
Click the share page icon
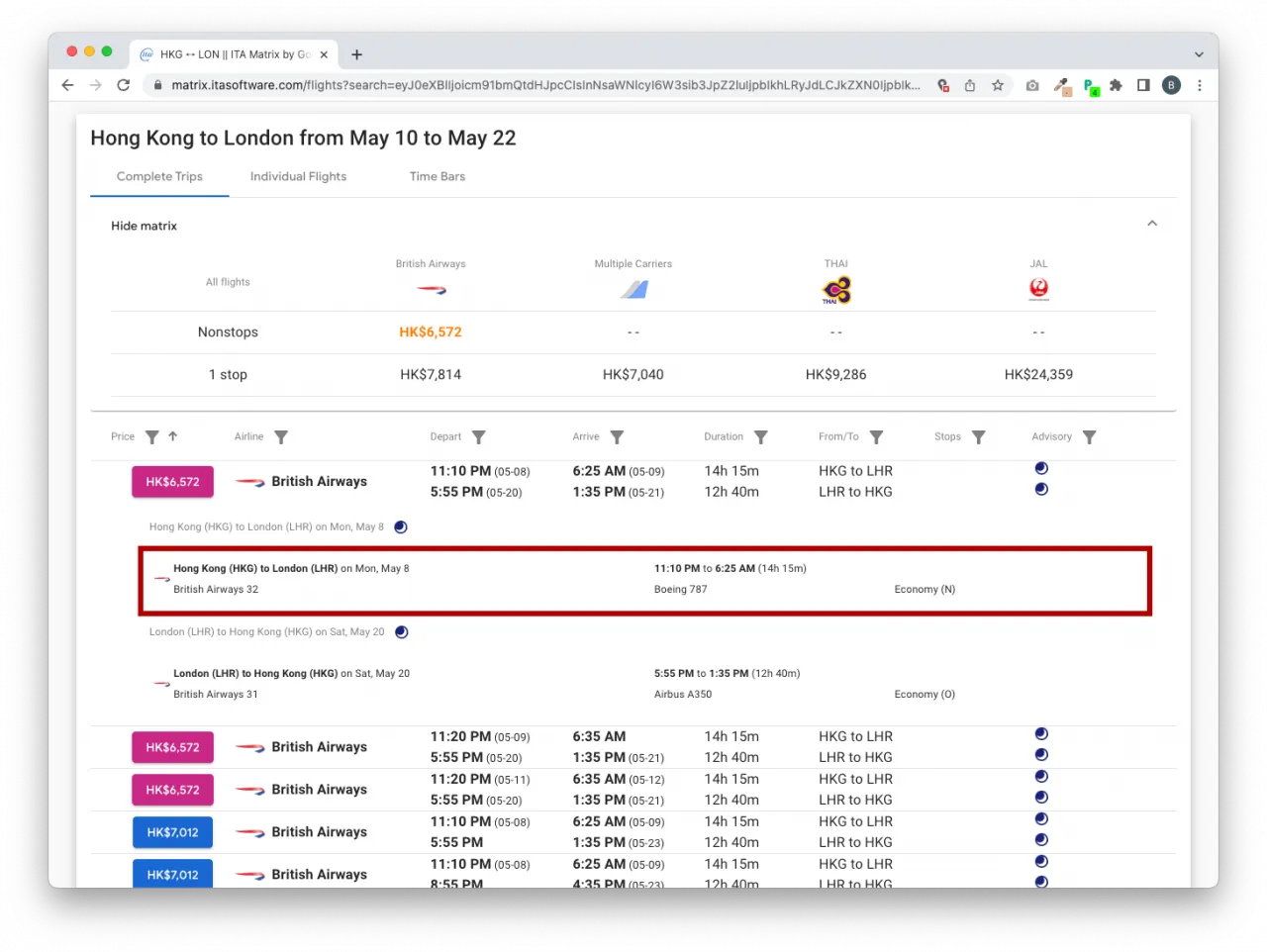970,85
